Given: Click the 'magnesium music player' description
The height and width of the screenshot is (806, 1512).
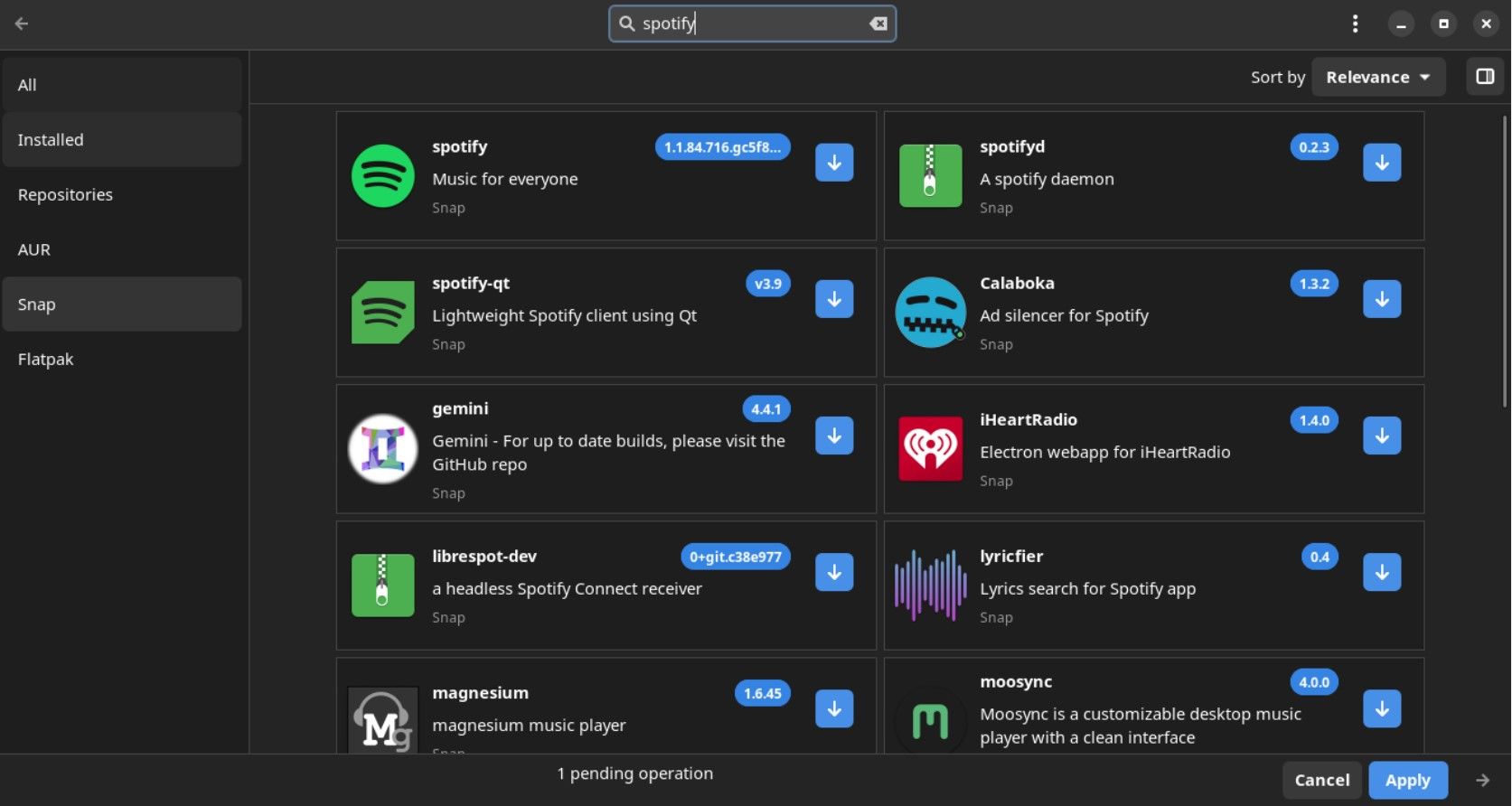Looking at the screenshot, I should [x=530, y=725].
